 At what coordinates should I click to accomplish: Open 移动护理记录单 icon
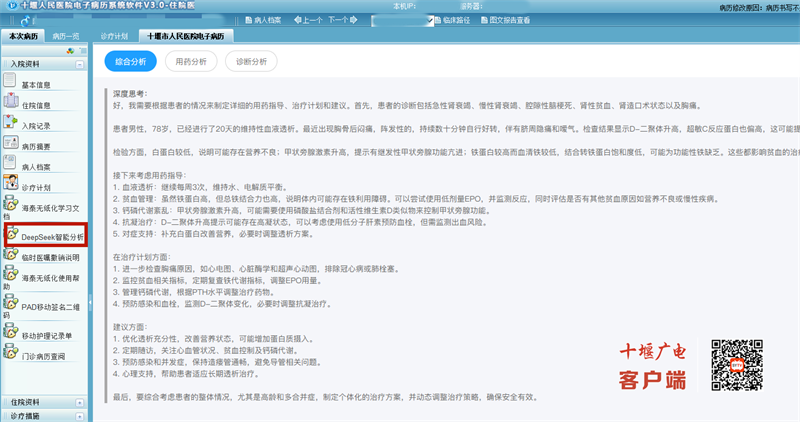[x=11, y=331]
